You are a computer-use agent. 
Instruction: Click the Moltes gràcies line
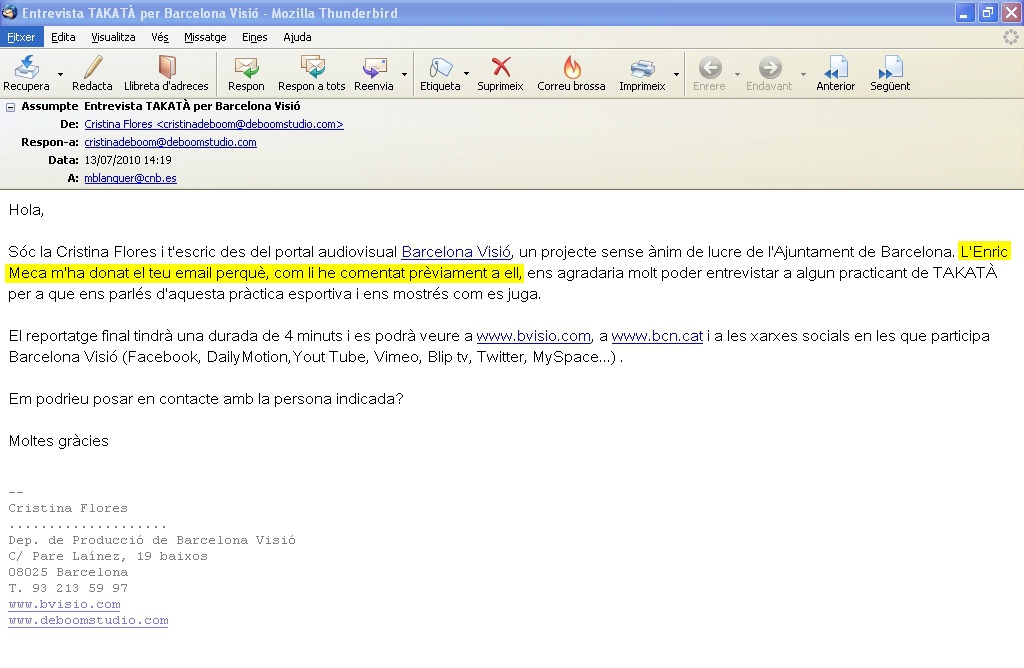[59, 441]
